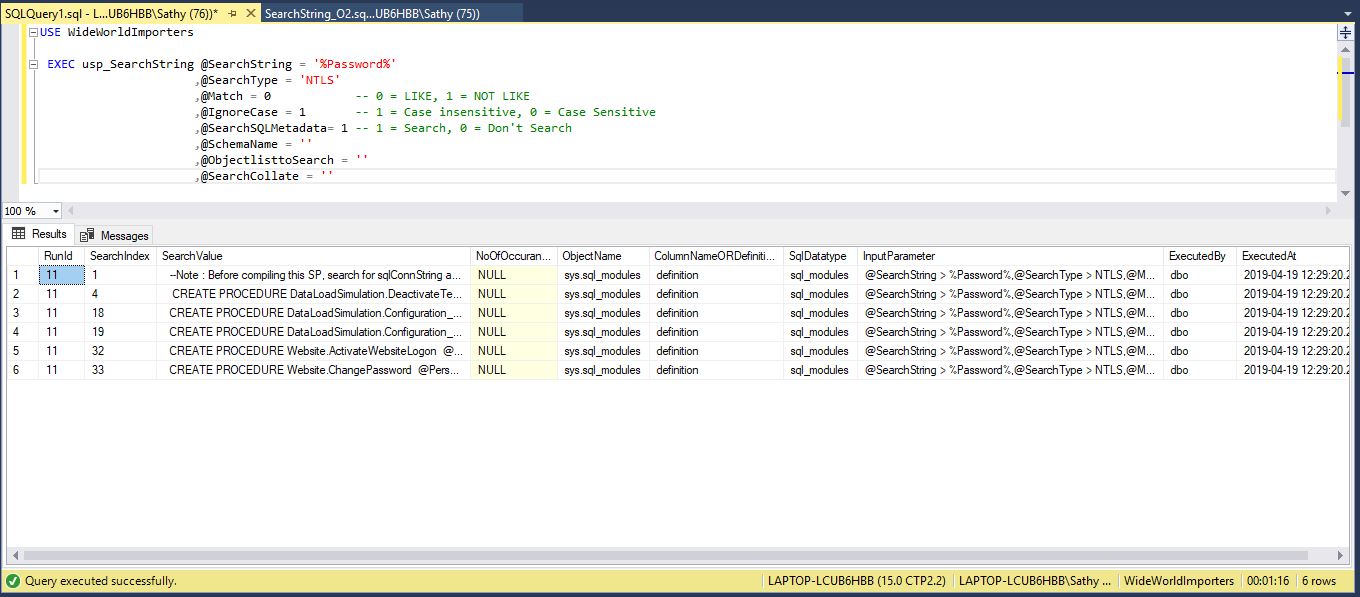This screenshot has width=1360, height=597.
Task: Click the editor vertical scrollbar up arrow
Action: click(1345, 49)
